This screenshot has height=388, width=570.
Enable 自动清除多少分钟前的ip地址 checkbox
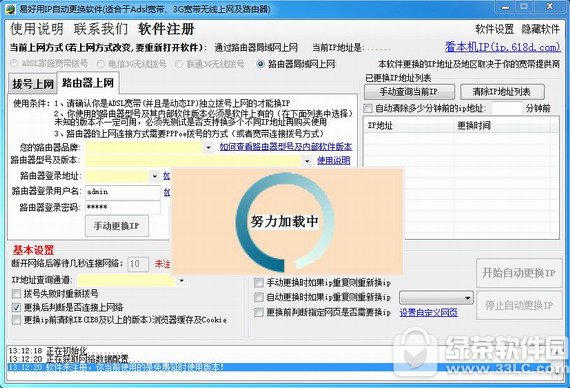(368, 108)
